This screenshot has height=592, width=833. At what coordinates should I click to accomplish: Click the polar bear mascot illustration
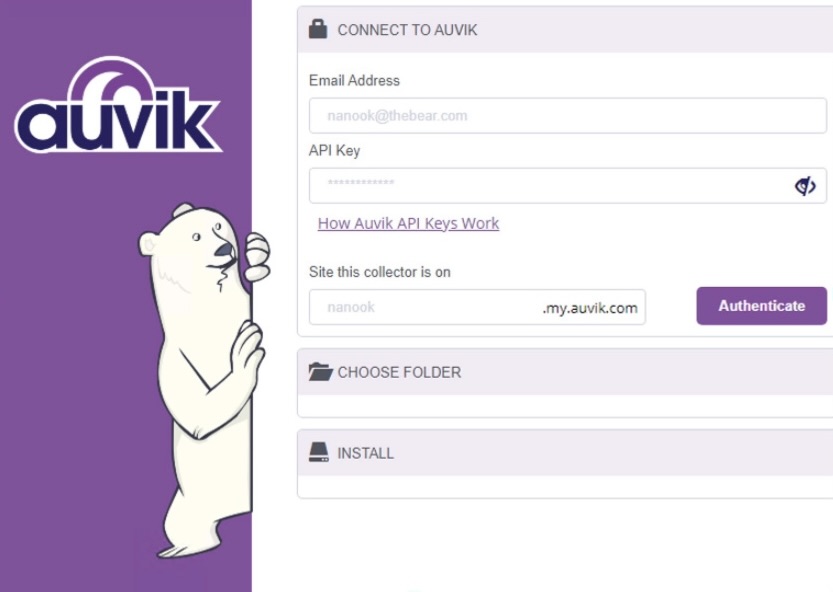click(x=205, y=380)
